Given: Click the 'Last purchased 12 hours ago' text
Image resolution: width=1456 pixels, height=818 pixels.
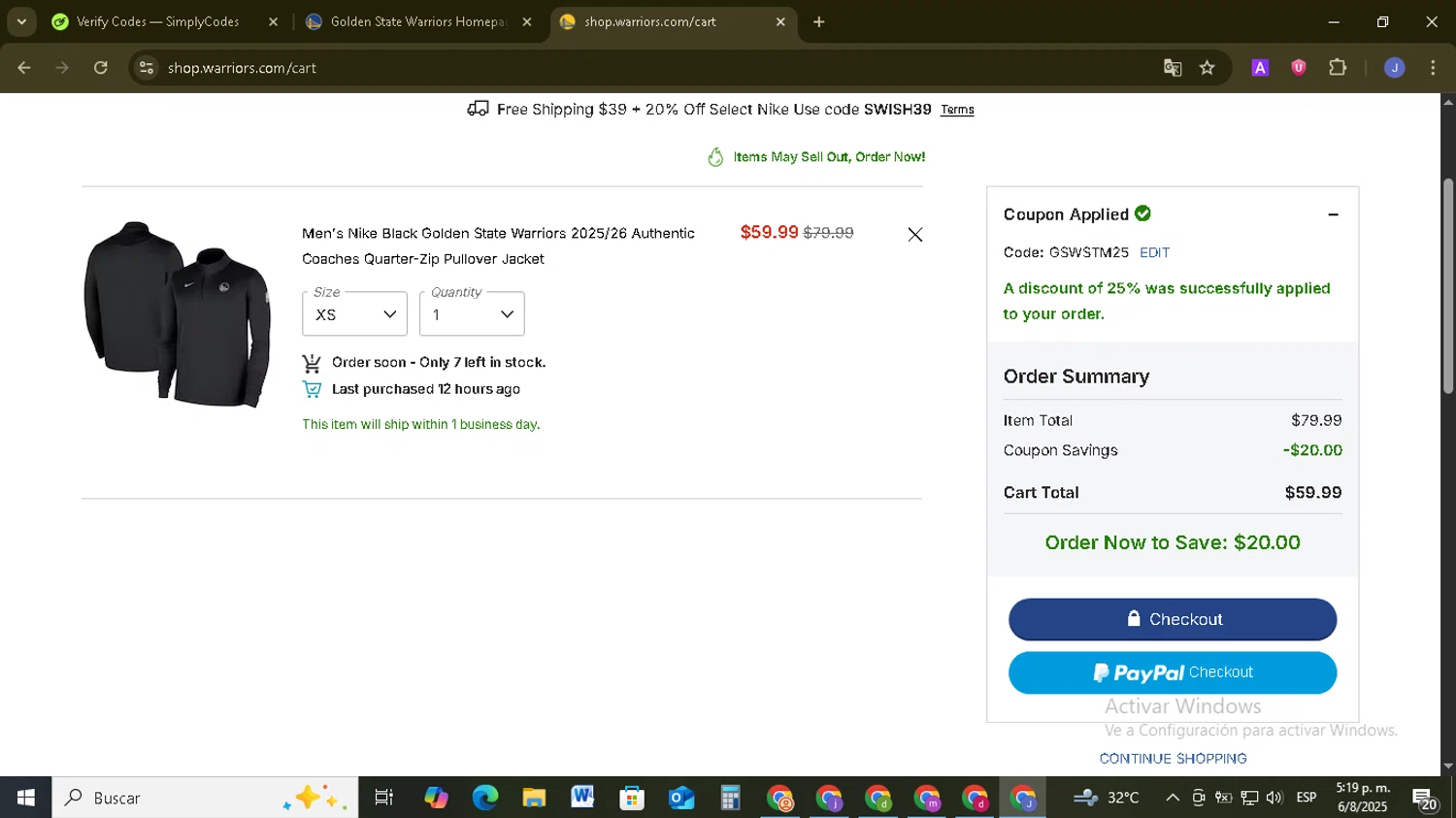Looking at the screenshot, I should pyautogui.click(x=426, y=389).
